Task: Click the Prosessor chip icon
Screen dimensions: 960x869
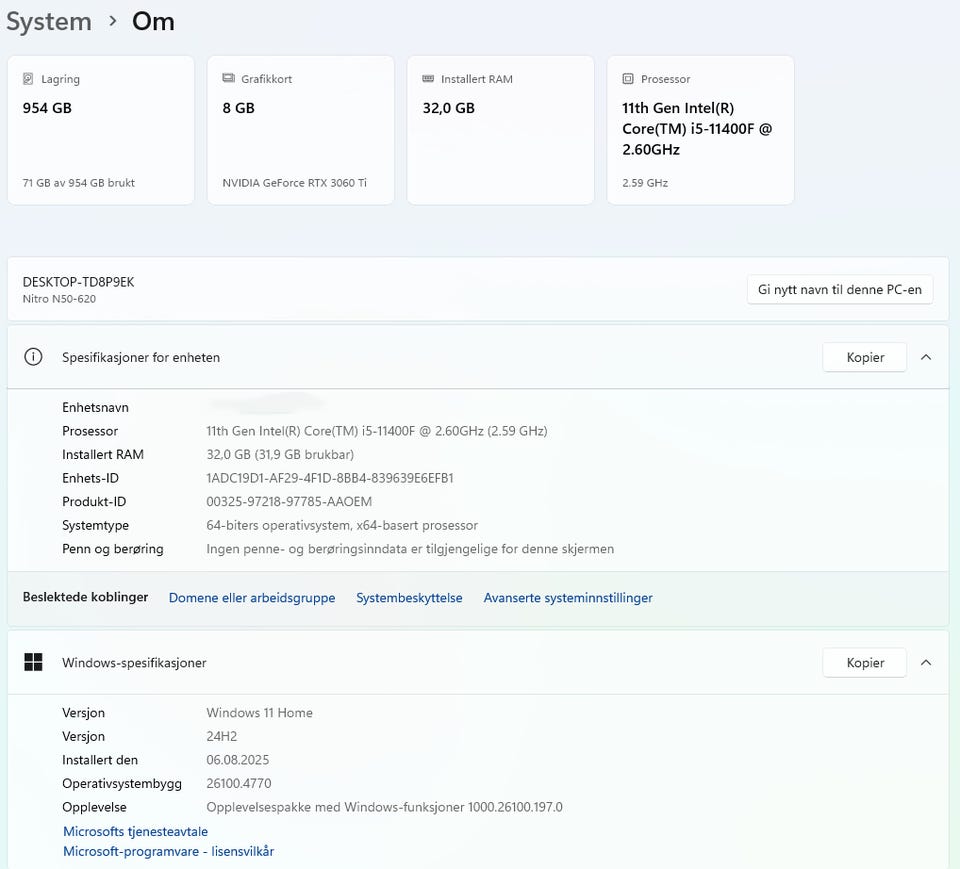Action: tap(628, 79)
